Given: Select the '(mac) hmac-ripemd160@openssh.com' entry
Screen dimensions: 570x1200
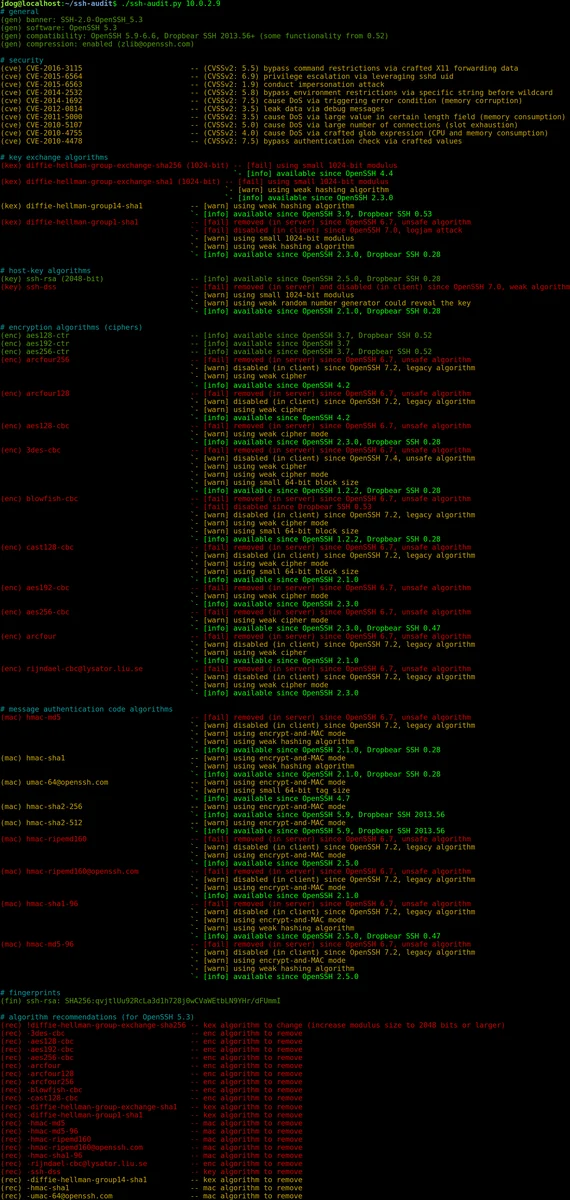Looking at the screenshot, I should pyautogui.click(x=69, y=871).
